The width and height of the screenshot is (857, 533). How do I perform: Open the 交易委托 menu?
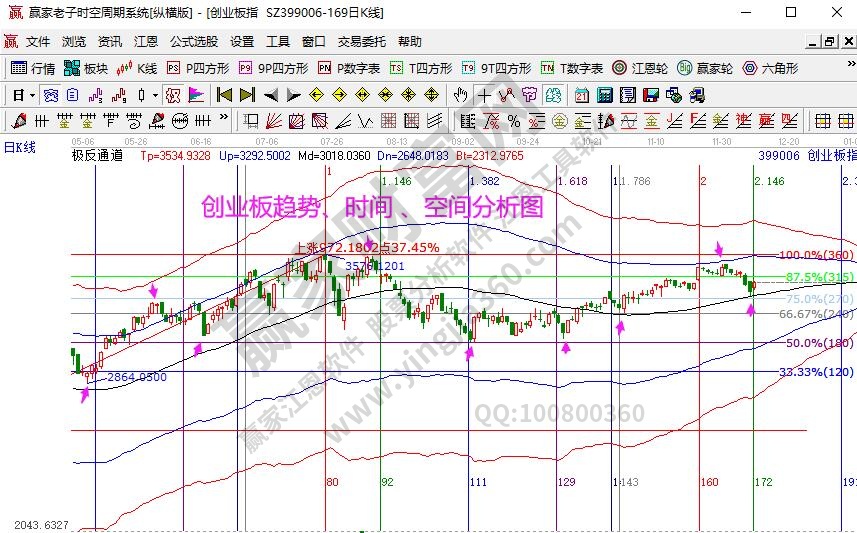pos(361,42)
